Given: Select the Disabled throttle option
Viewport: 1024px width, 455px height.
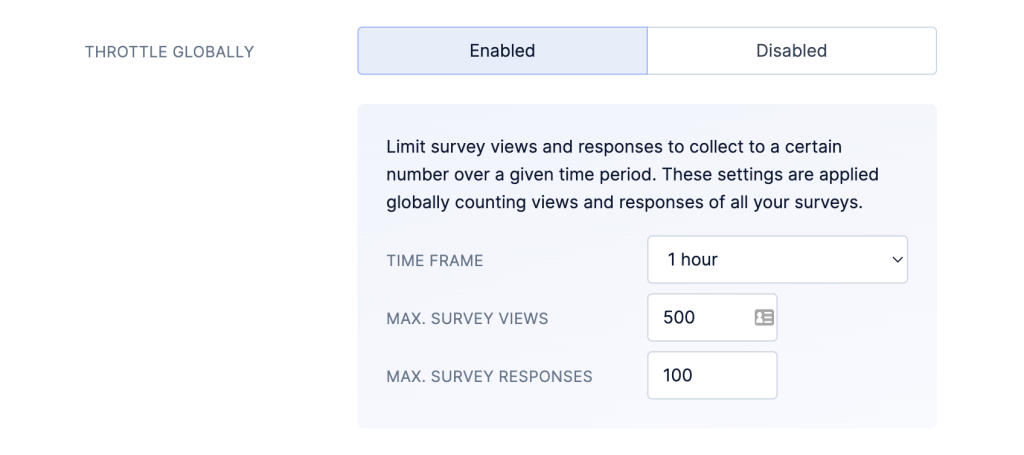Looking at the screenshot, I should tap(792, 51).
